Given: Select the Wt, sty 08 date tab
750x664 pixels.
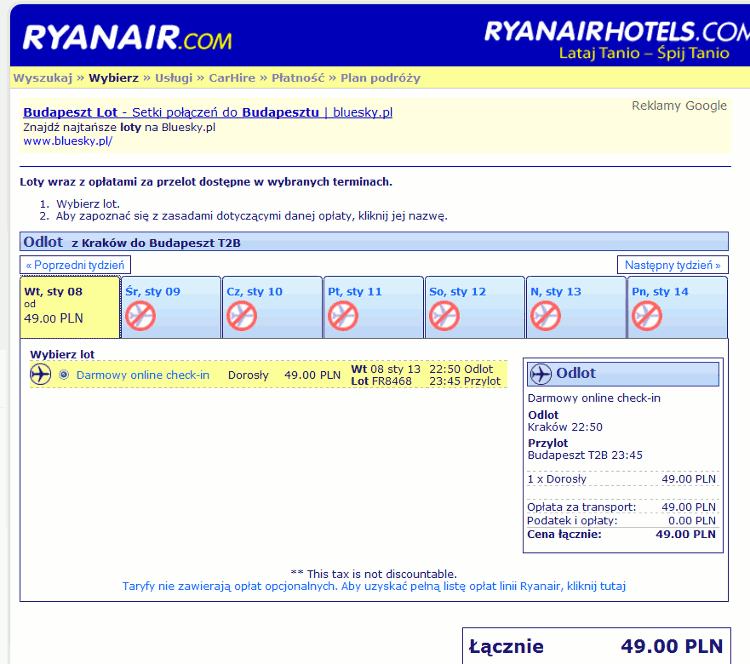Looking at the screenshot, I should (x=70, y=307).
